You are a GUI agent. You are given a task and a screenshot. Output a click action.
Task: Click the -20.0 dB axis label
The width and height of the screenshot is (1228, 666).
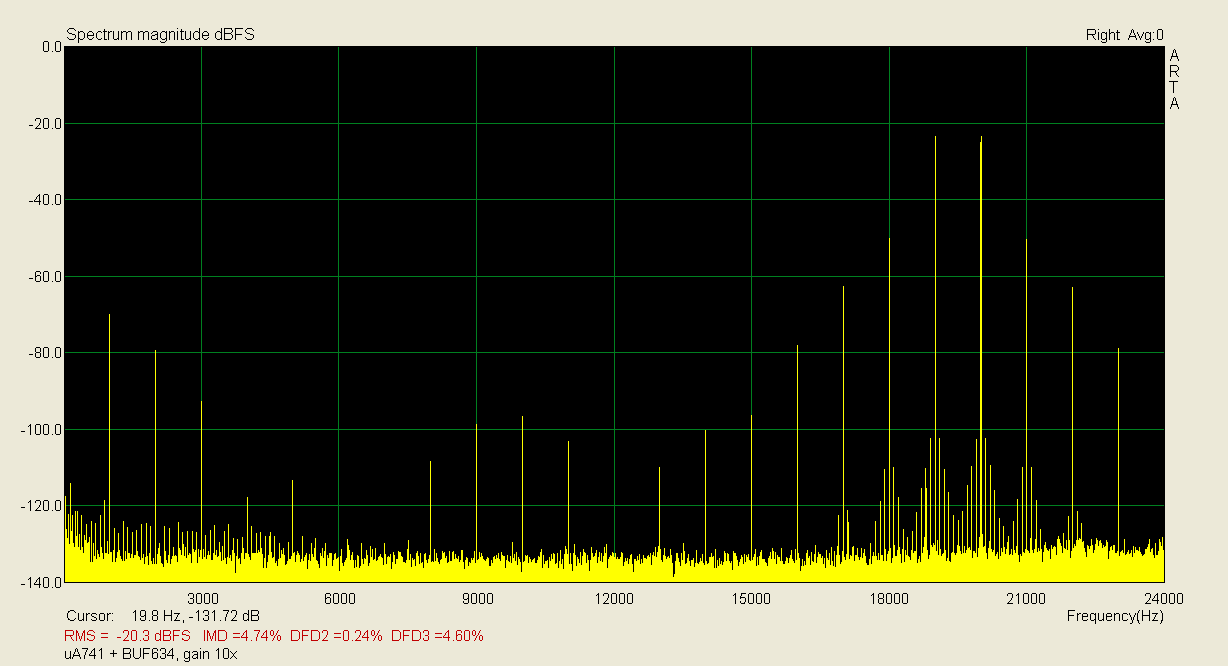[46, 124]
